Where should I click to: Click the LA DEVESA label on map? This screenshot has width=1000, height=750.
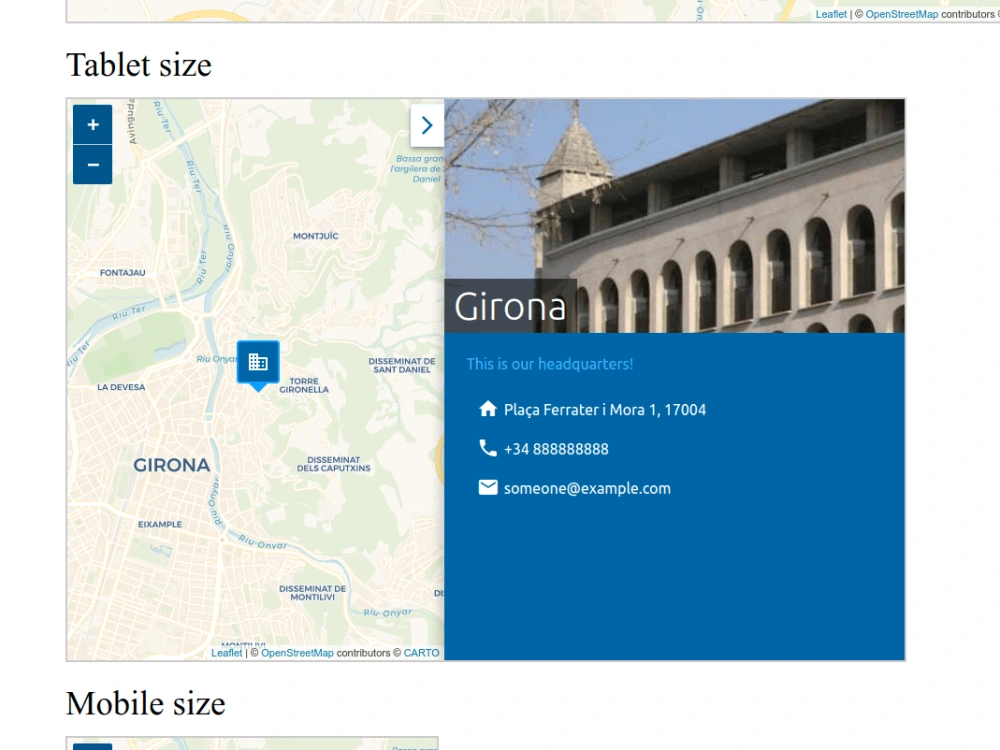point(121,387)
